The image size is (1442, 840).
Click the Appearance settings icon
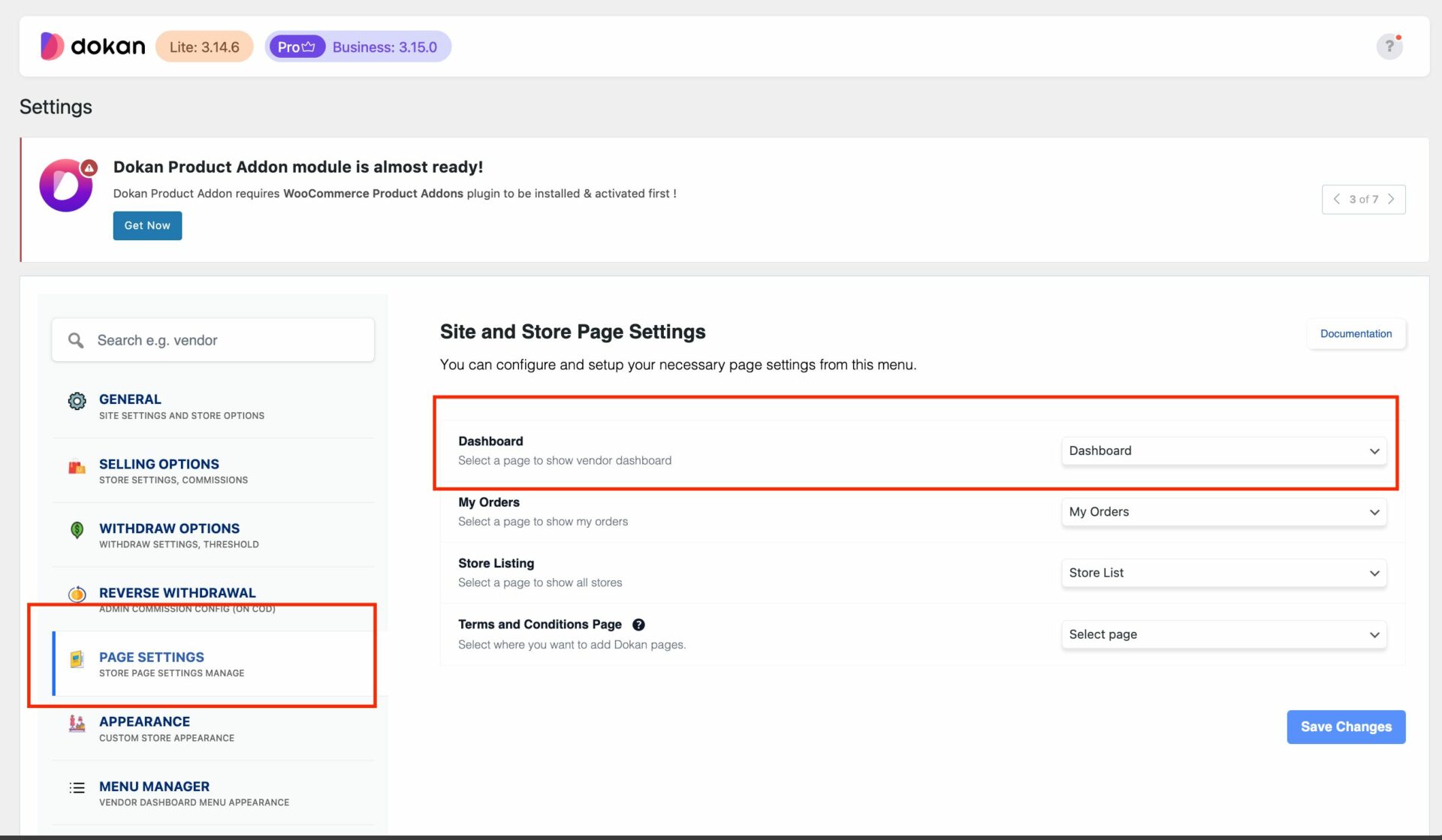(77, 722)
